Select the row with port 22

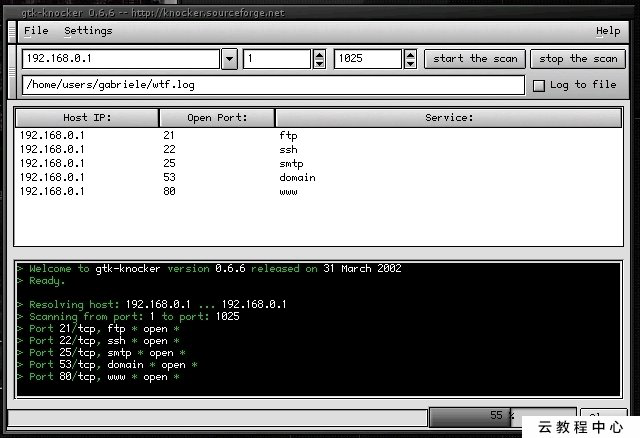tap(318, 149)
